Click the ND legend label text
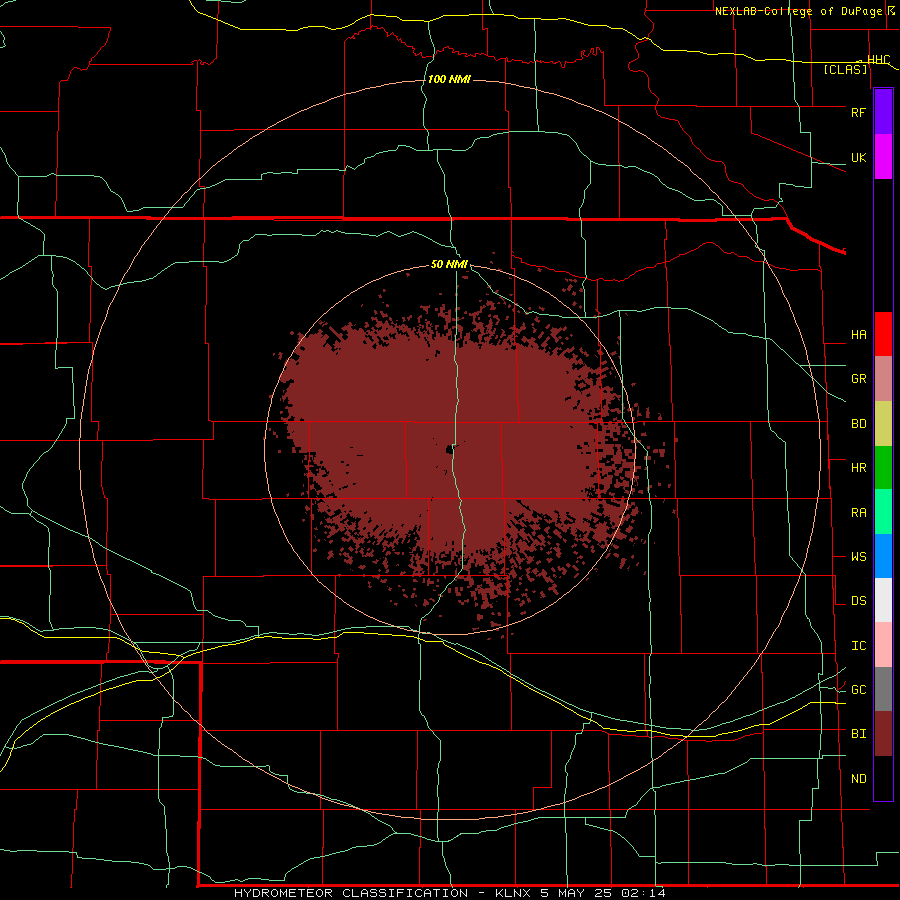Screen dimensions: 900x900 858,779
